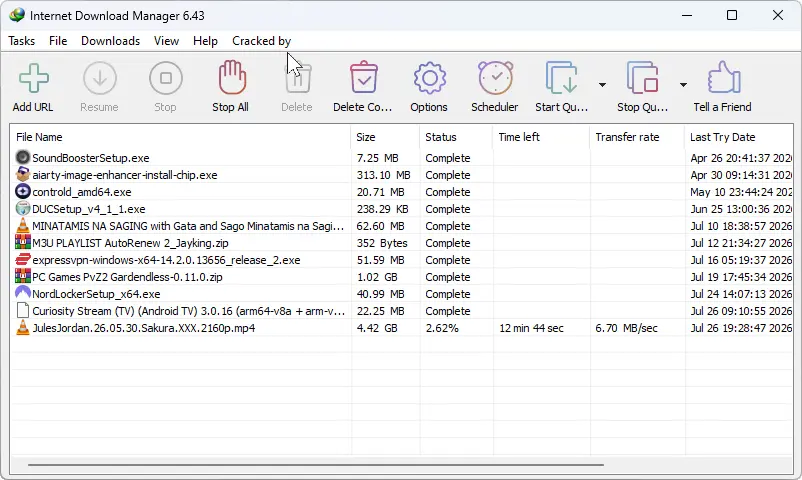The height and width of the screenshot is (480, 802).
Task: Click the 4.42 GB size value
Action: [377, 328]
